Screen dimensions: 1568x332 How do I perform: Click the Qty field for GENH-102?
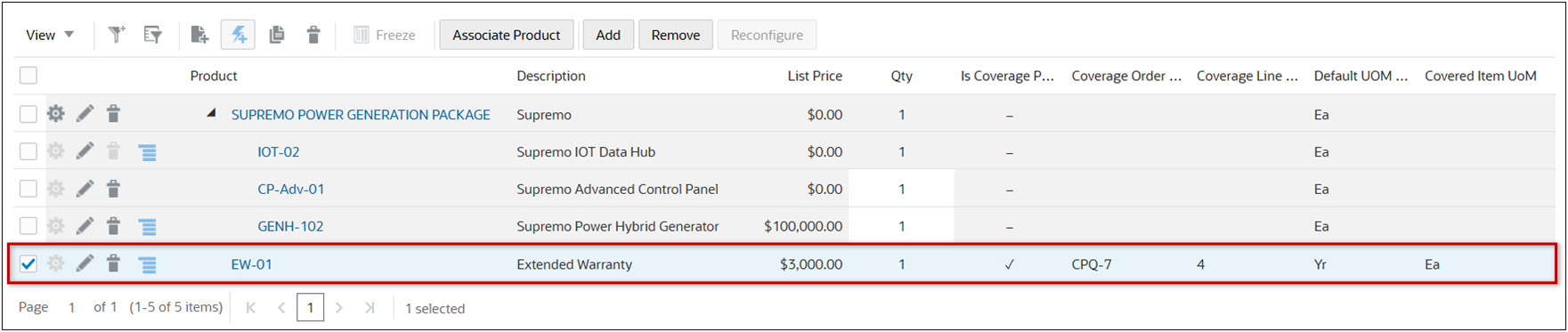[901, 226]
